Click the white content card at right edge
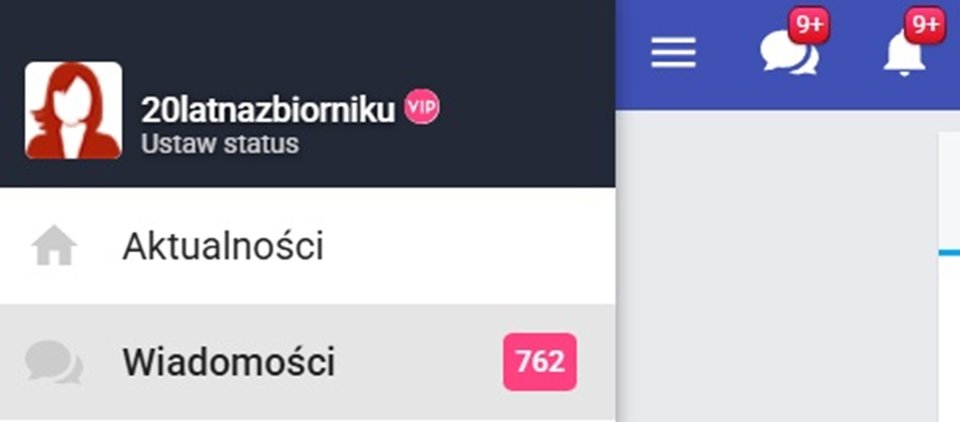The image size is (960, 422). point(949,190)
